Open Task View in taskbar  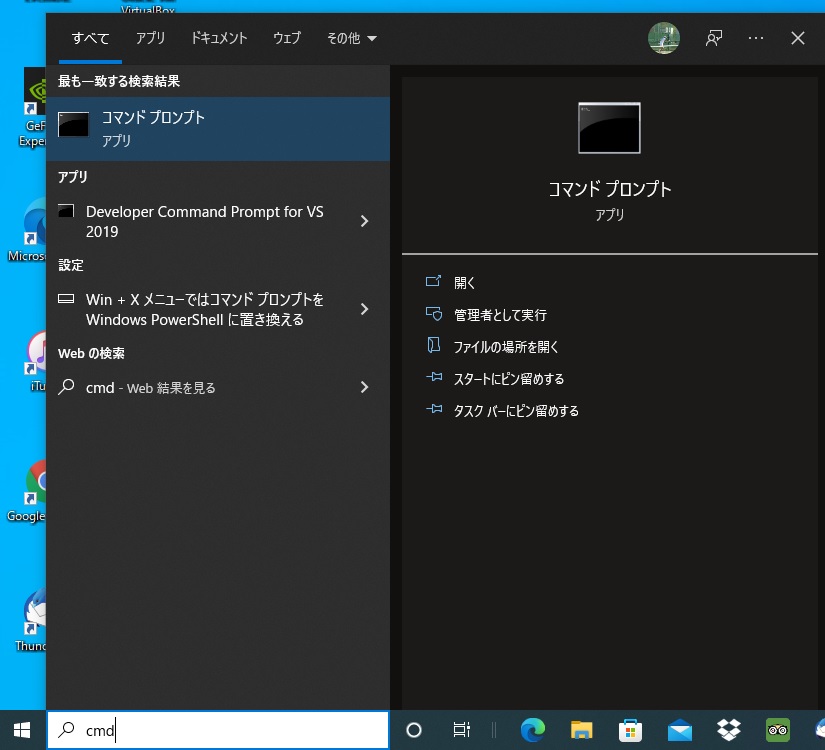point(461,730)
